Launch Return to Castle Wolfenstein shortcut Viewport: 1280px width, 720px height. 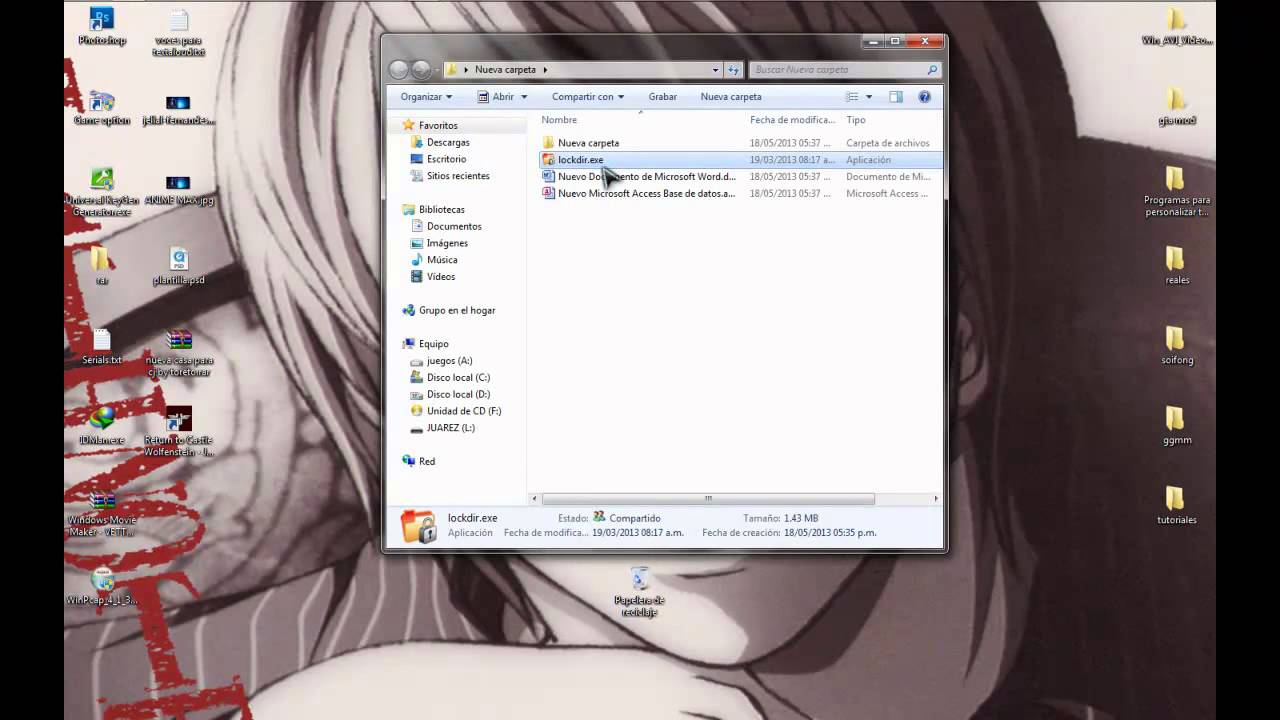(x=179, y=431)
